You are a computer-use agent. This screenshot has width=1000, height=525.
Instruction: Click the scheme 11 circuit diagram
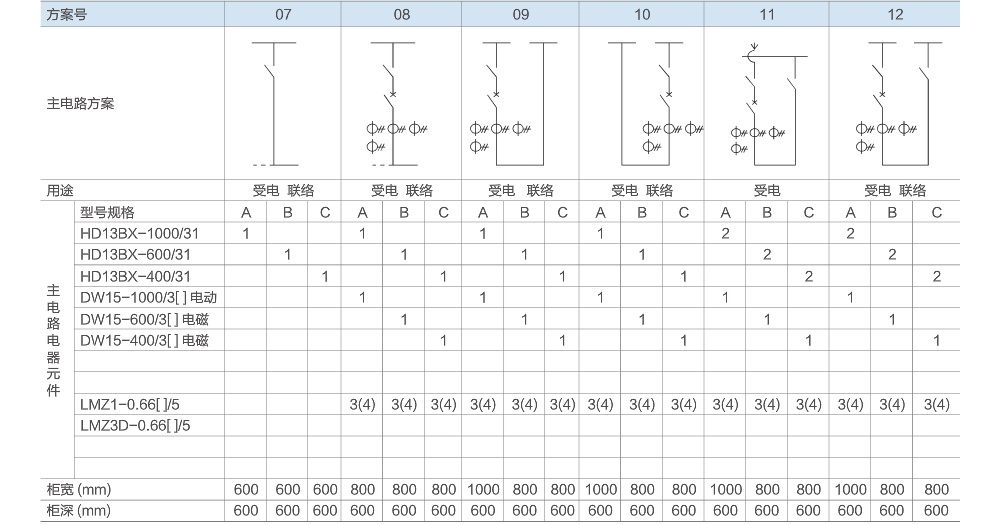[x=765, y=103]
